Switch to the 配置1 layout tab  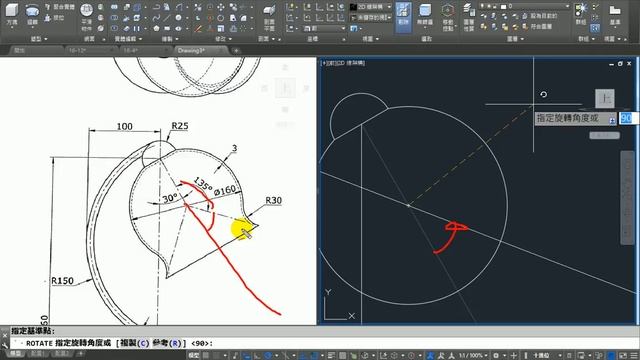pos(38,353)
